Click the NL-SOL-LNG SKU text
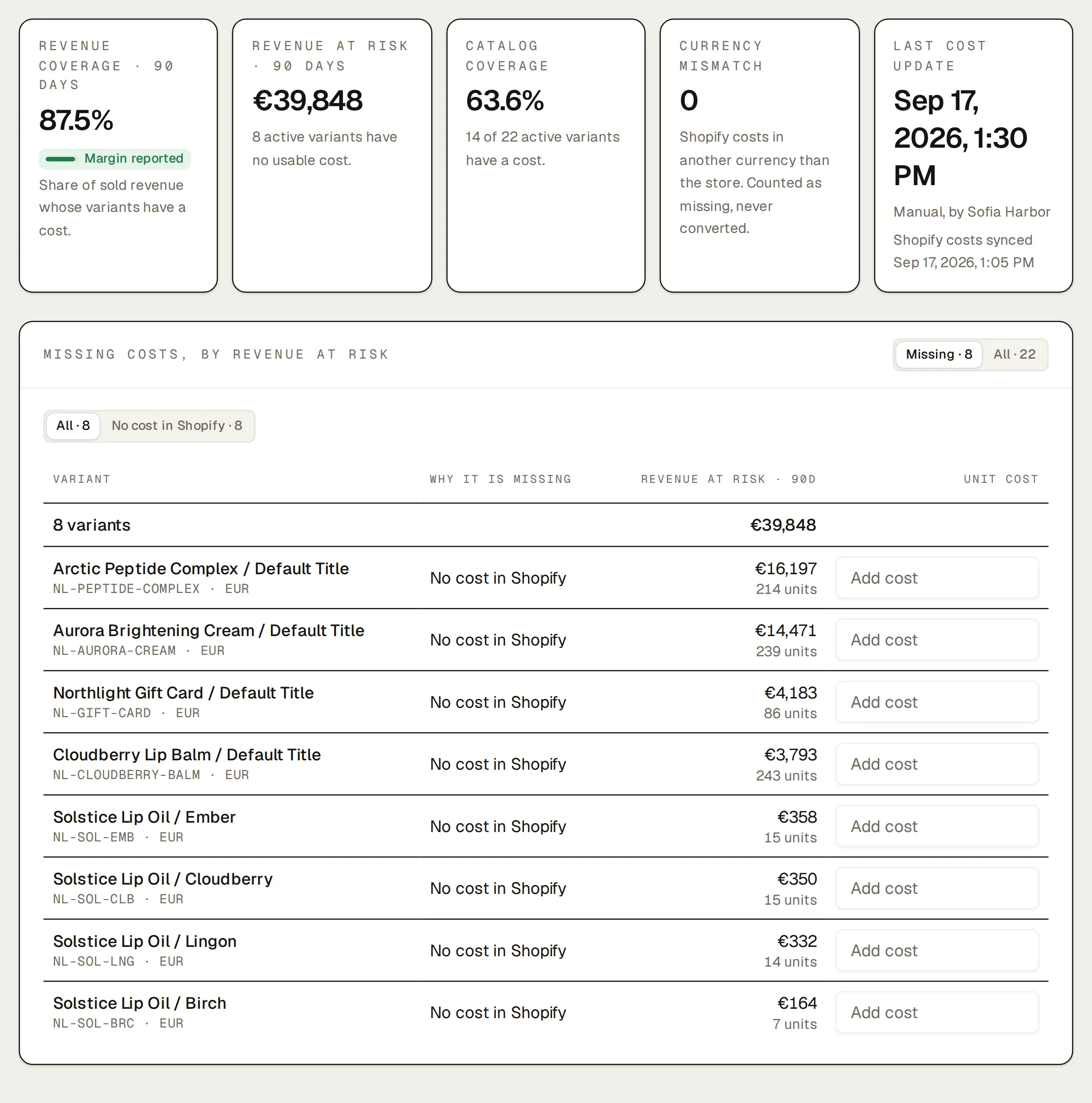The width and height of the screenshot is (1092, 1103). (x=94, y=962)
